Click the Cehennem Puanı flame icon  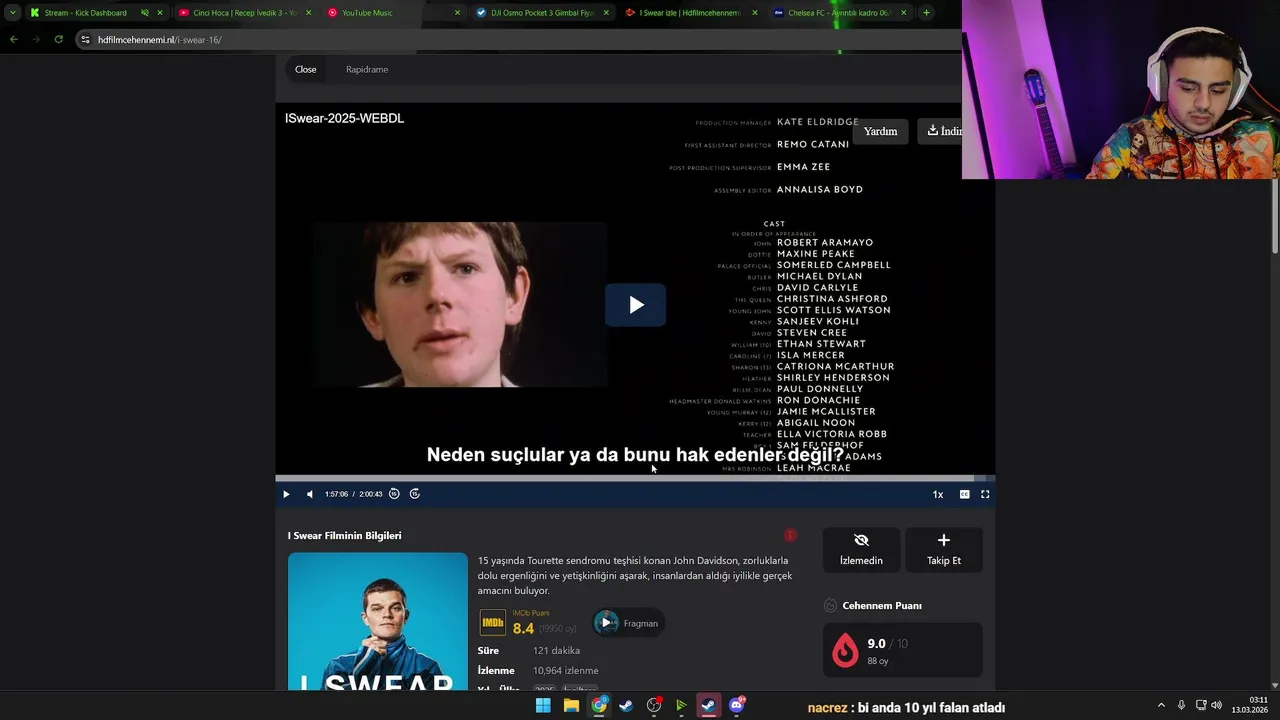coord(845,650)
